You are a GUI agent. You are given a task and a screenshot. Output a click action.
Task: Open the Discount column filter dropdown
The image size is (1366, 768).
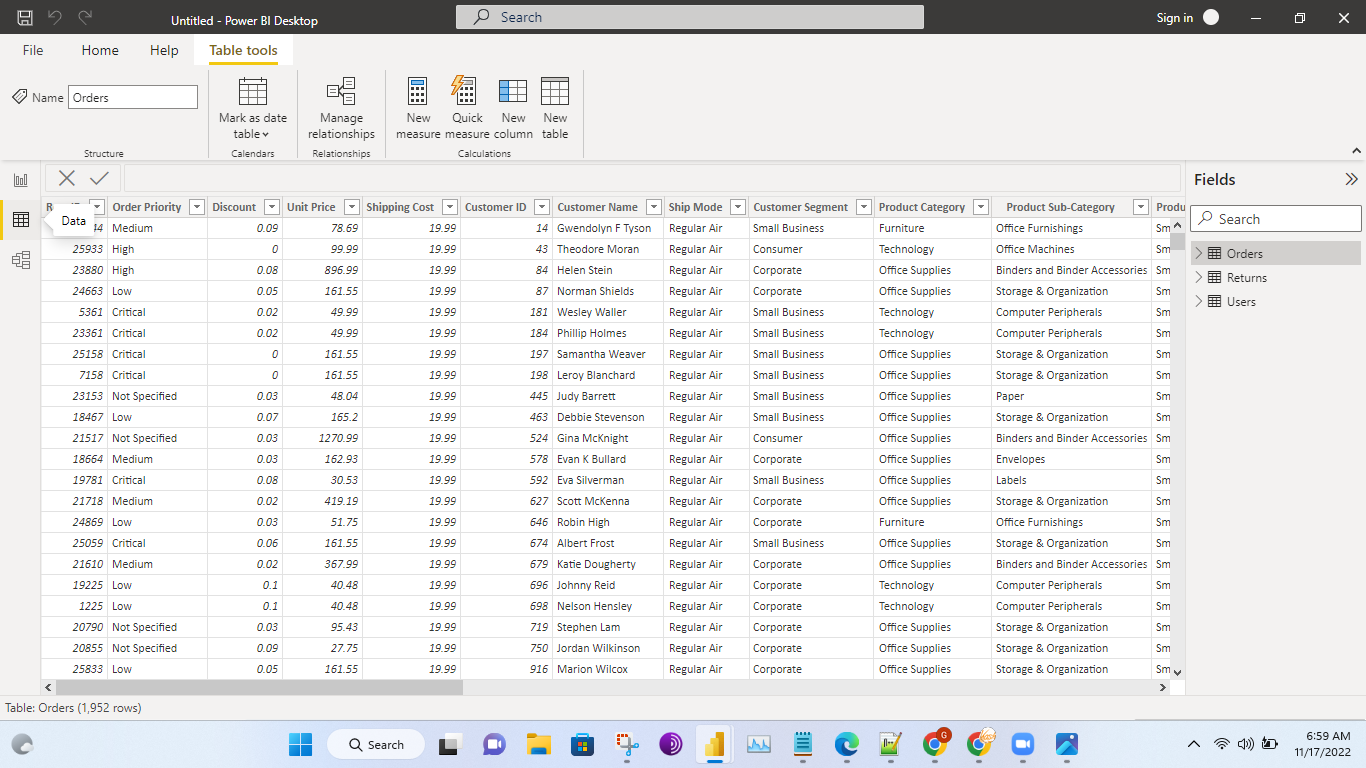pos(271,207)
